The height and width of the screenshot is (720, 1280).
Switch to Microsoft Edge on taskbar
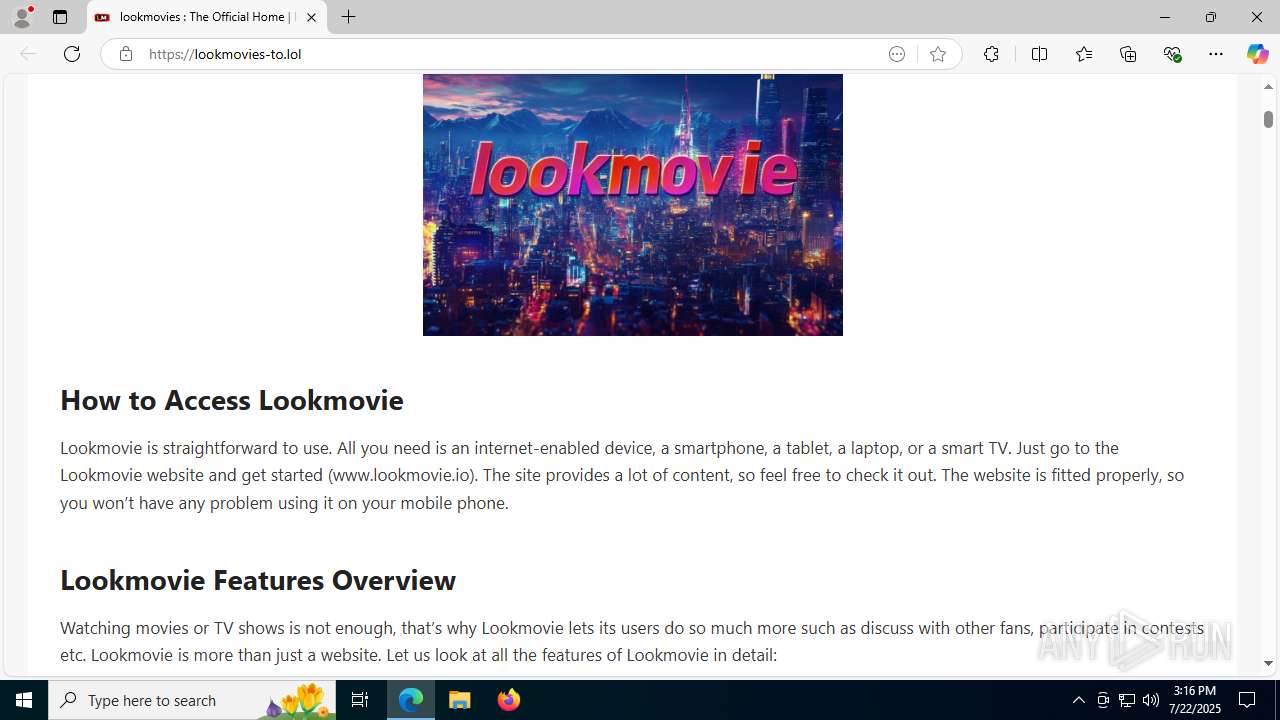coord(411,700)
